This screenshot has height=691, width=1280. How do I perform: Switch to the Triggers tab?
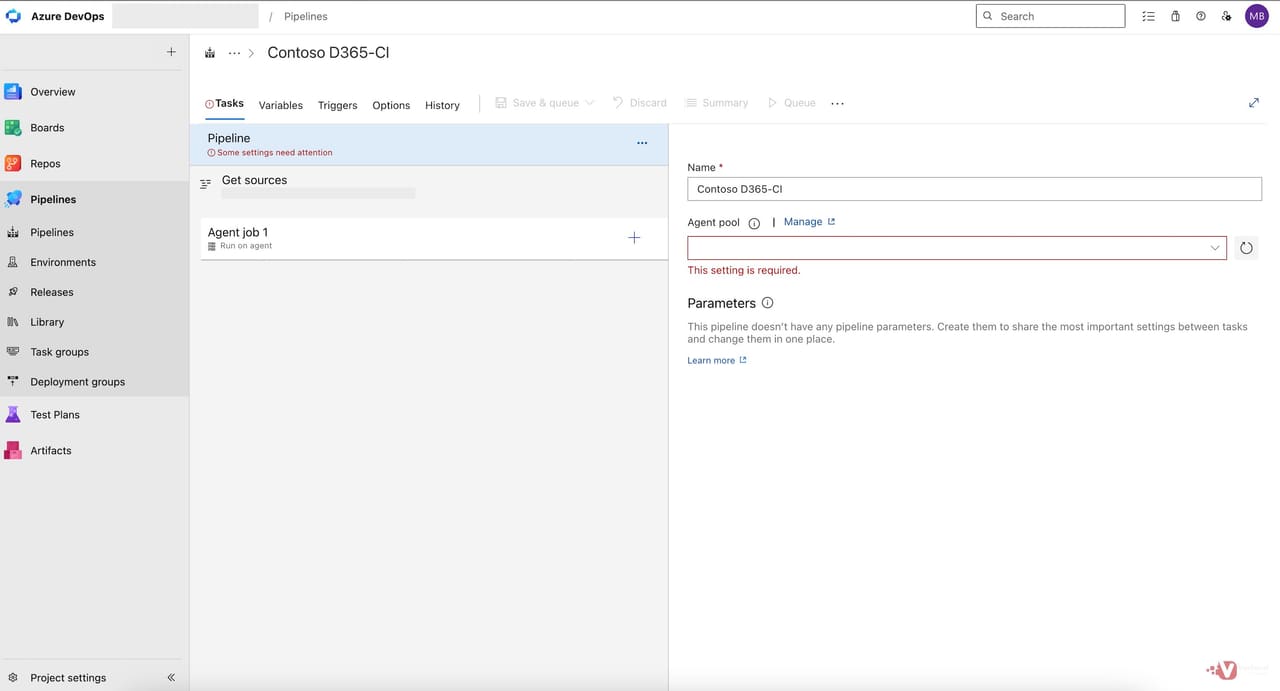338,105
